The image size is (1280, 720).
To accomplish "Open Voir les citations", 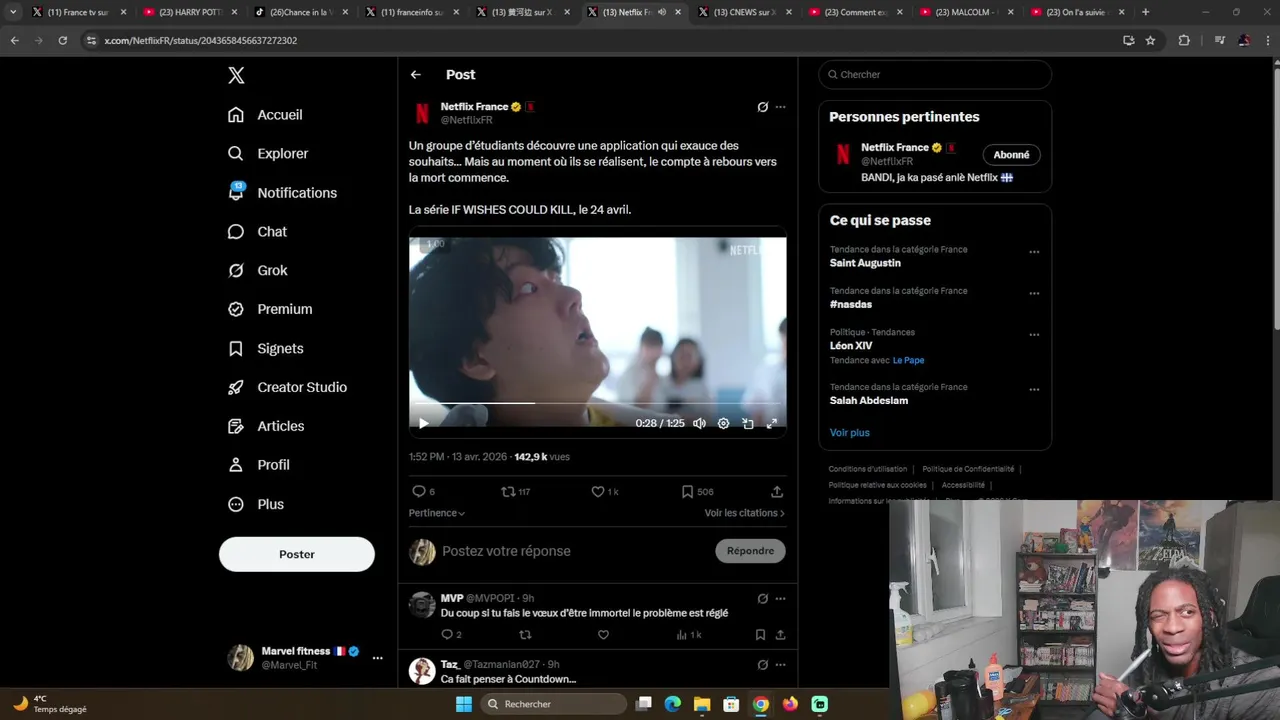I will pyautogui.click(x=745, y=513).
